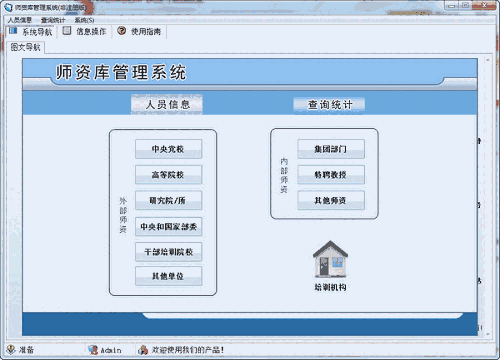The height and width of the screenshot is (360, 500).
Task: Open 高等院校 external faculty
Action: click(x=168, y=174)
